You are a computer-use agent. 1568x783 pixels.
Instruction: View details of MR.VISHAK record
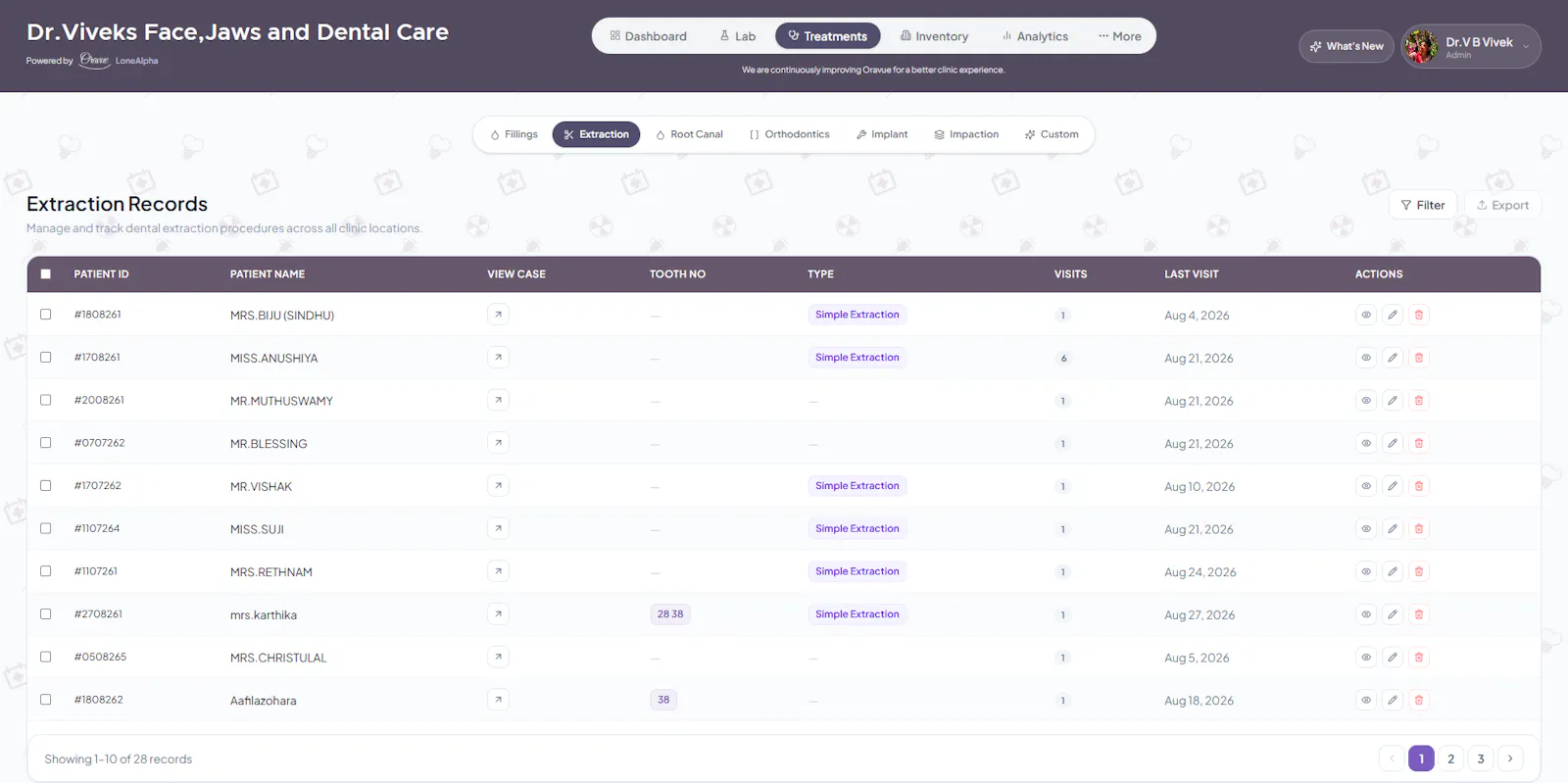point(1366,486)
